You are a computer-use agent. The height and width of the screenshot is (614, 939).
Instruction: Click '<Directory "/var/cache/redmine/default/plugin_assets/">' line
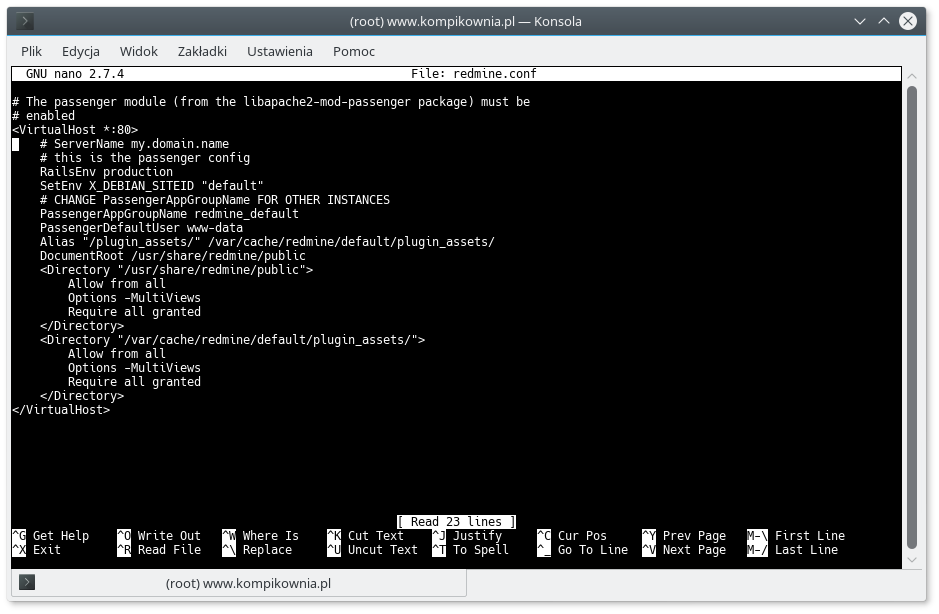[x=232, y=340]
